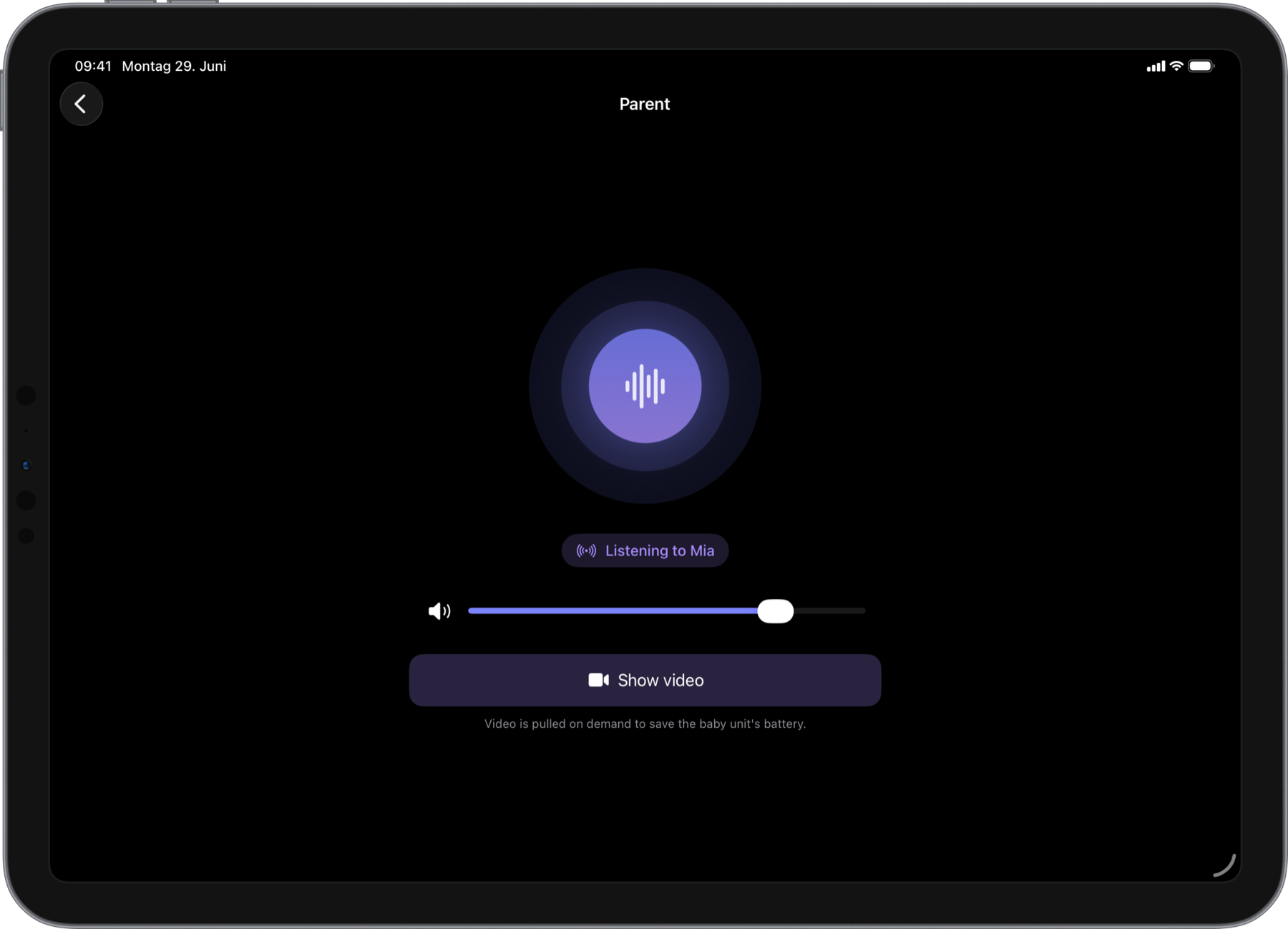Click the video pulled on demand note
This screenshot has height=929, width=1288.
point(645,724)
